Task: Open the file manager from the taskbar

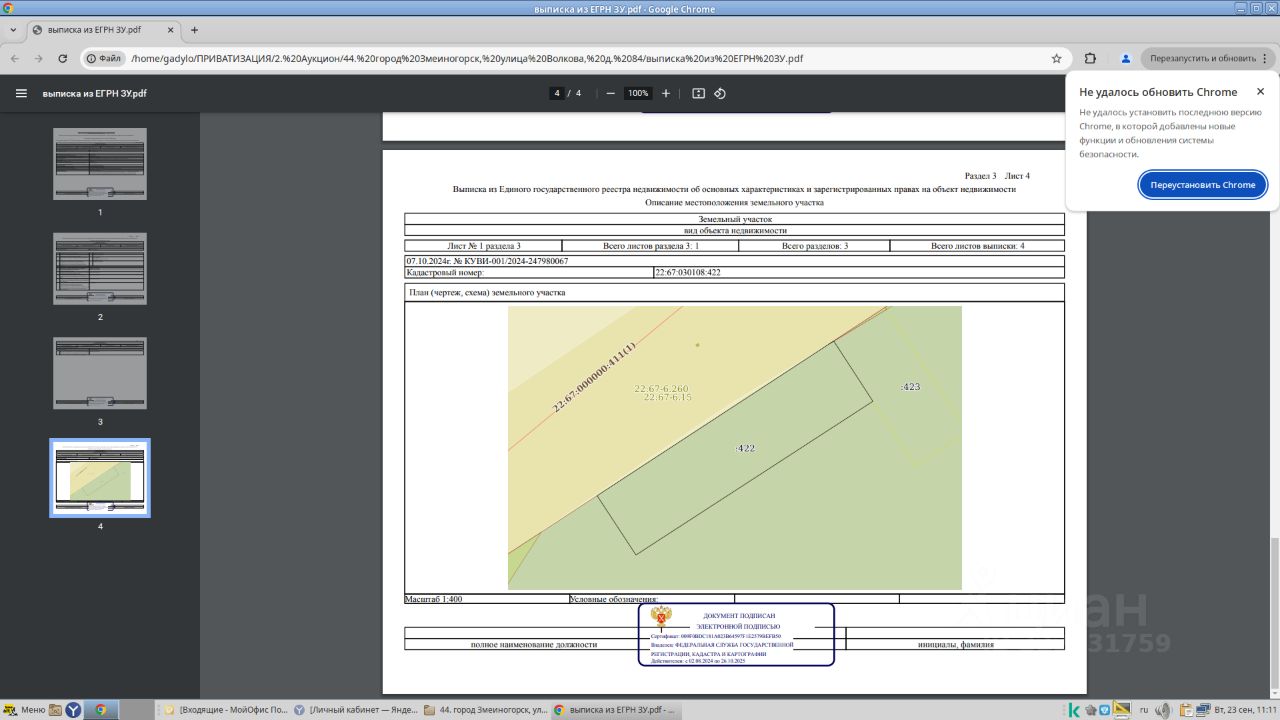Action: [55, 710]
